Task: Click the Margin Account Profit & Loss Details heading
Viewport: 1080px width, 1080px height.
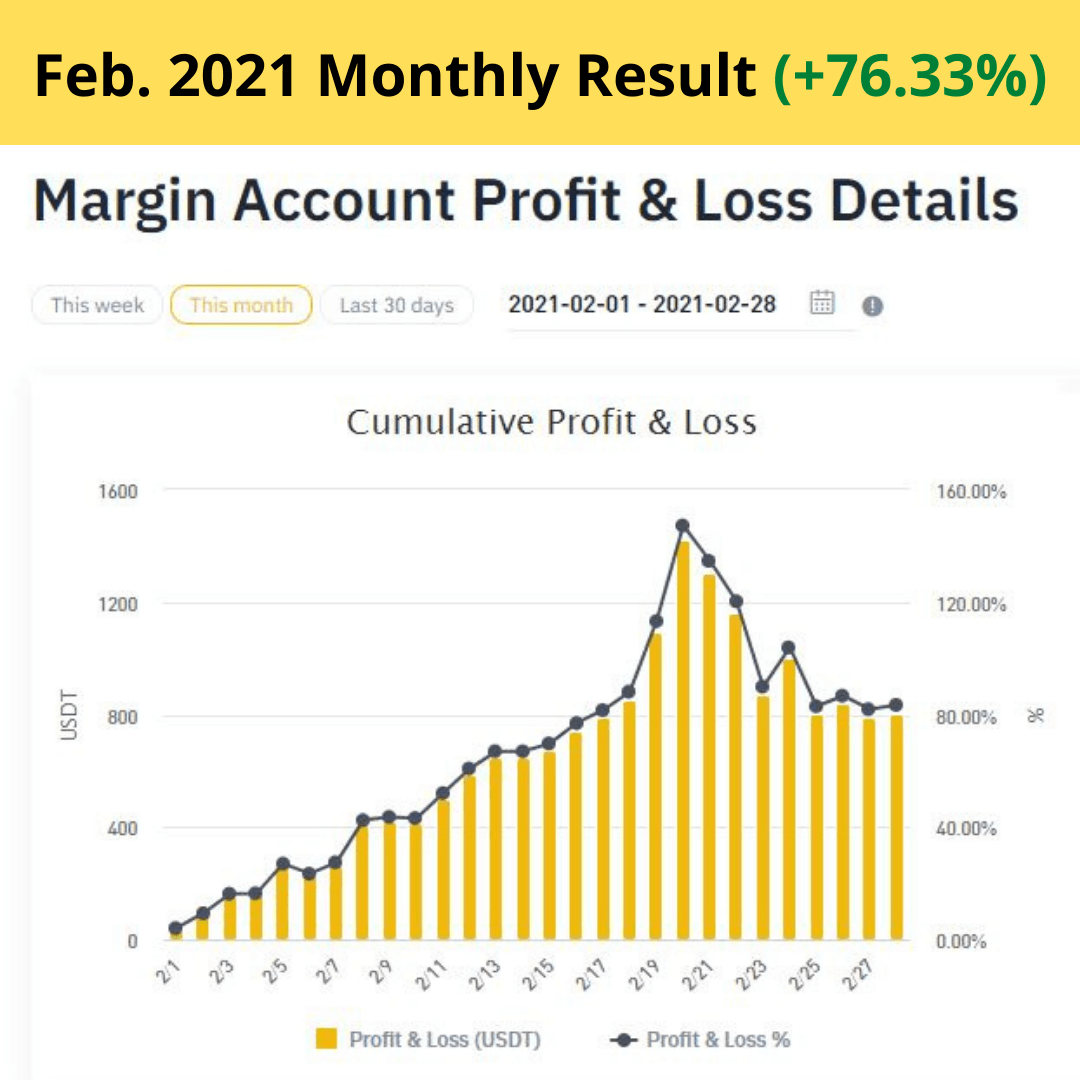Action: point(526,201)
